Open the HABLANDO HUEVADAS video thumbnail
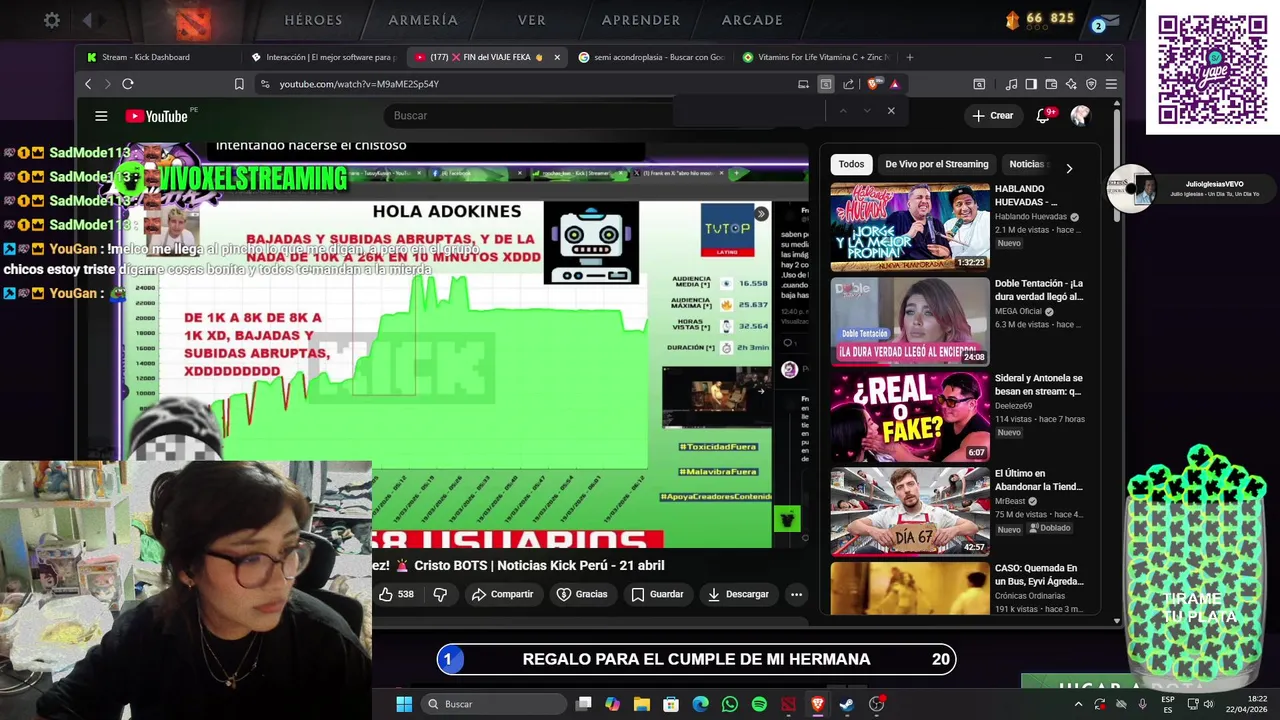This screenshot has height=720, width=1280. (x=910, y=227)
